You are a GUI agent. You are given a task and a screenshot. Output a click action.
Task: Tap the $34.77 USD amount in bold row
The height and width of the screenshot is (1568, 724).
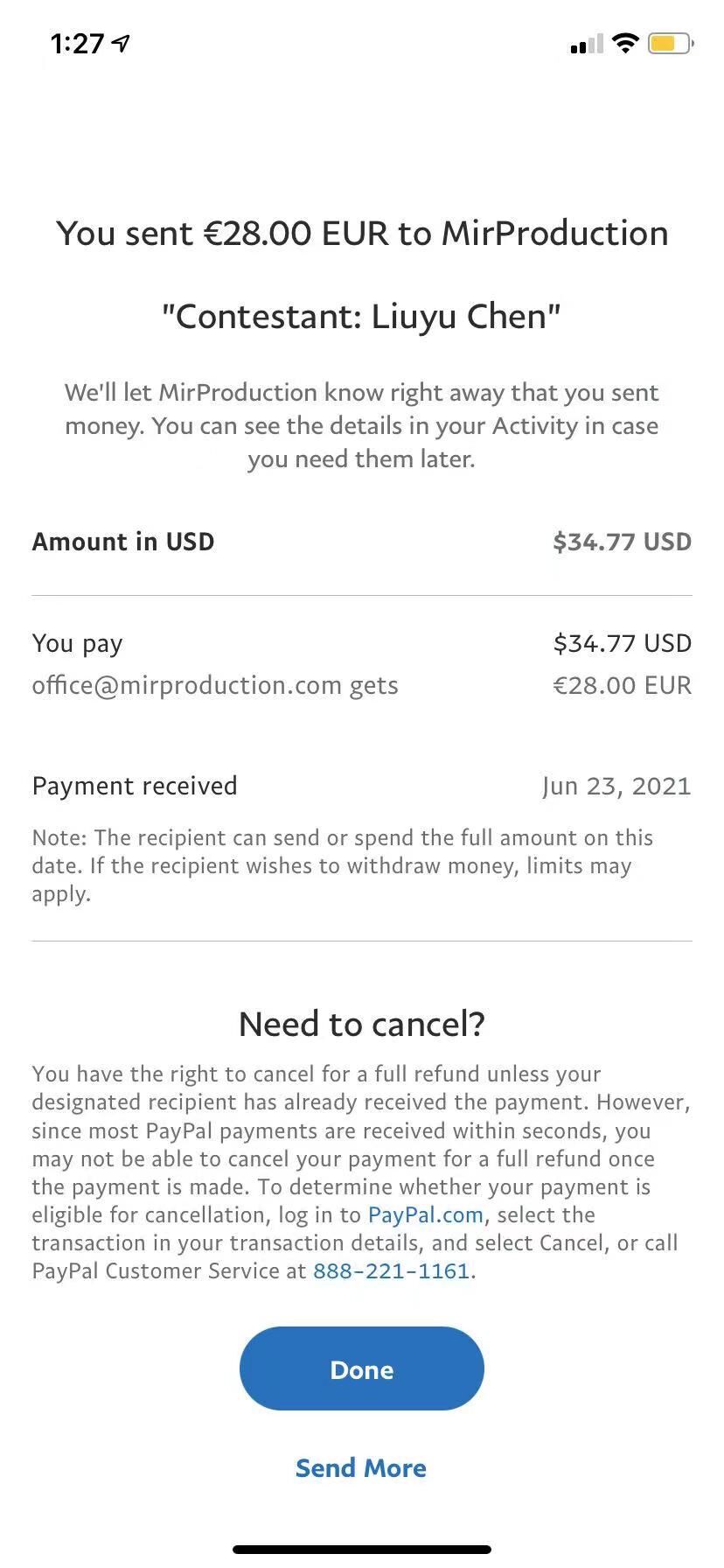pos(622,542)
